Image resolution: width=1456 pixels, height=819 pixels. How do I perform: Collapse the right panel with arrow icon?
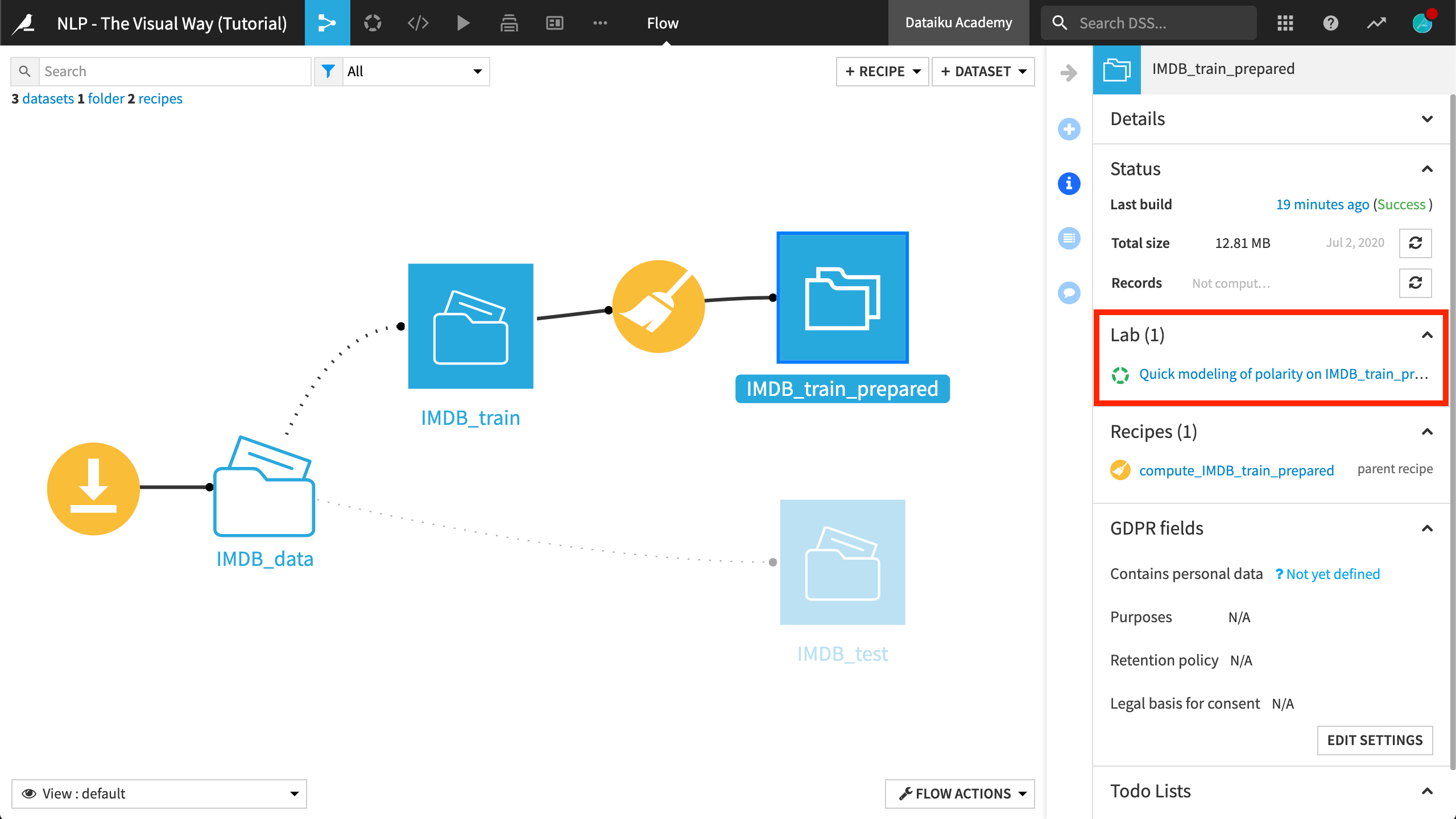(1069, 73)
